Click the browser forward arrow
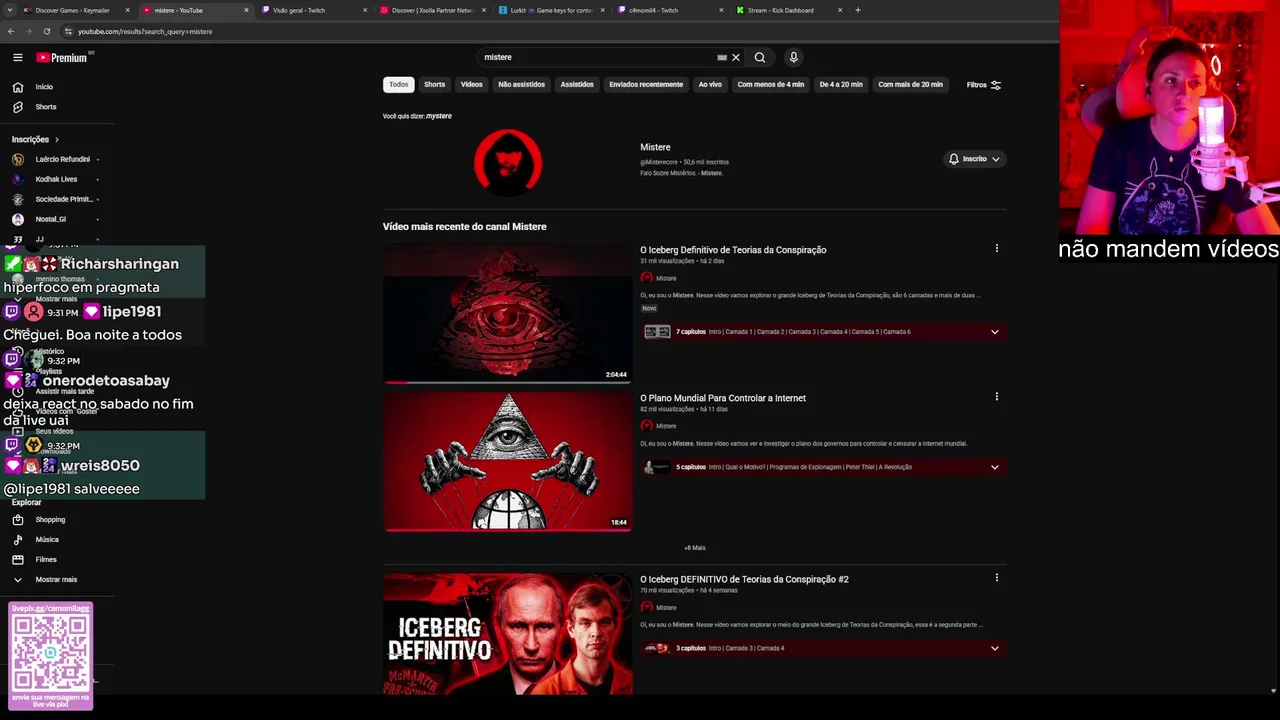Image resolution: width=1280 pixels, height=720 pixels. [x=29, y=31]
